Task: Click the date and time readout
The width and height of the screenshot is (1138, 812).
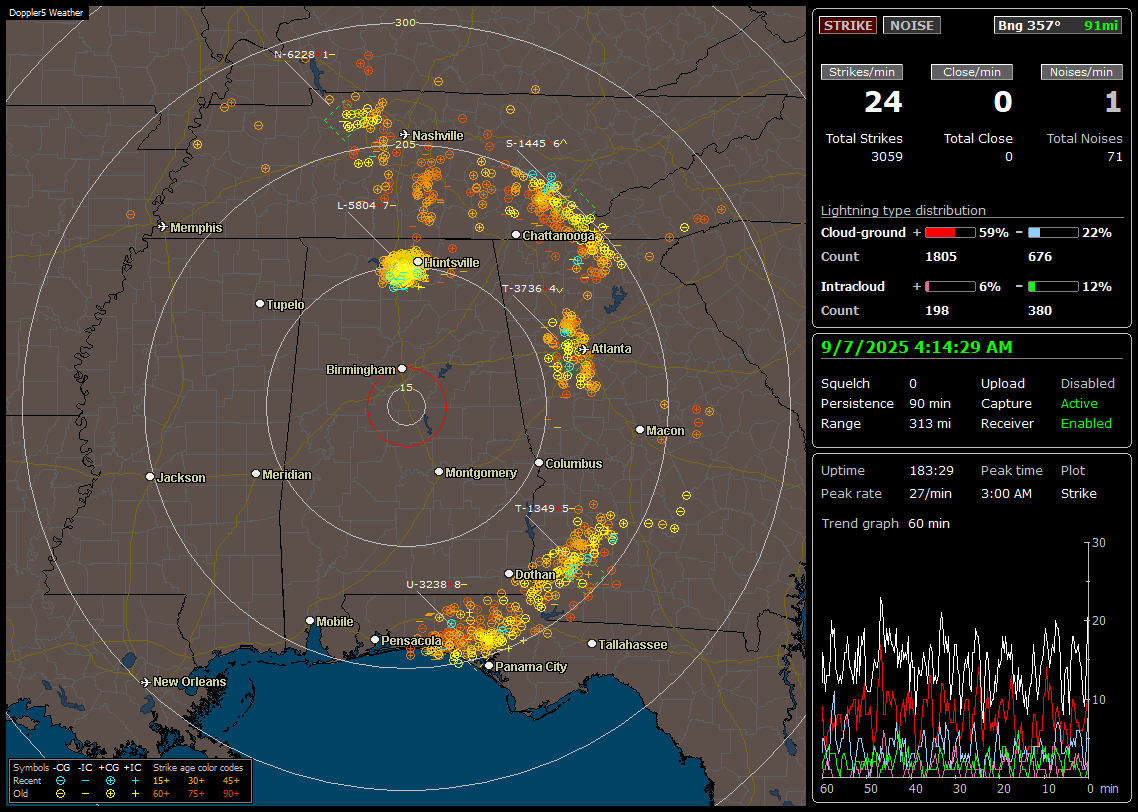Action: tap(917, 347)
